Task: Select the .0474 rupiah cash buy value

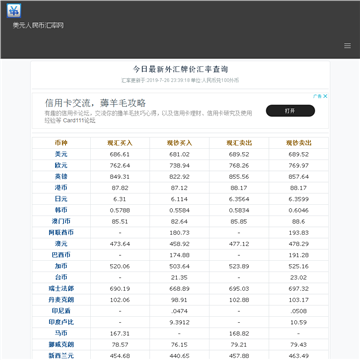Action: [x=179, y=311]
